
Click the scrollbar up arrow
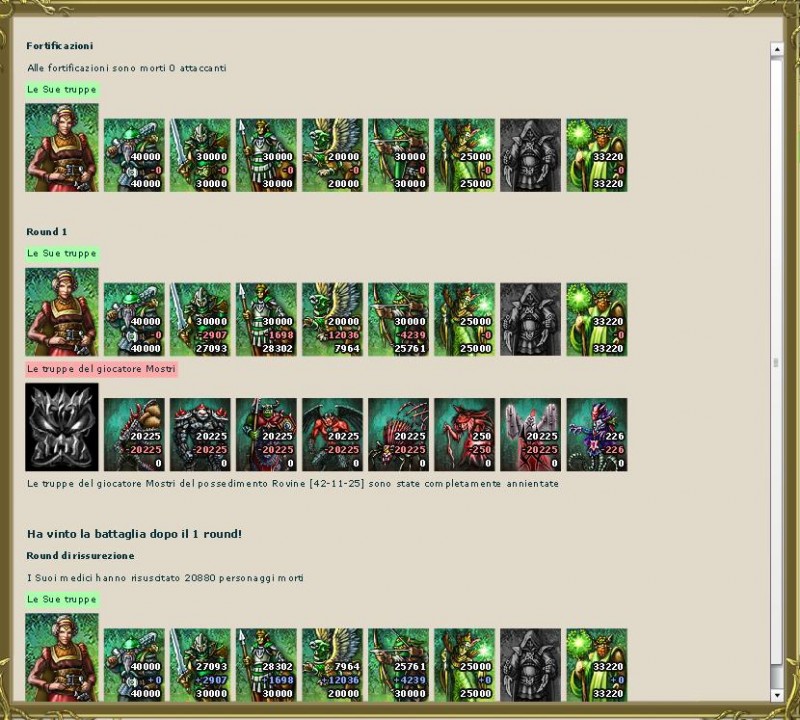coord(777,49)
